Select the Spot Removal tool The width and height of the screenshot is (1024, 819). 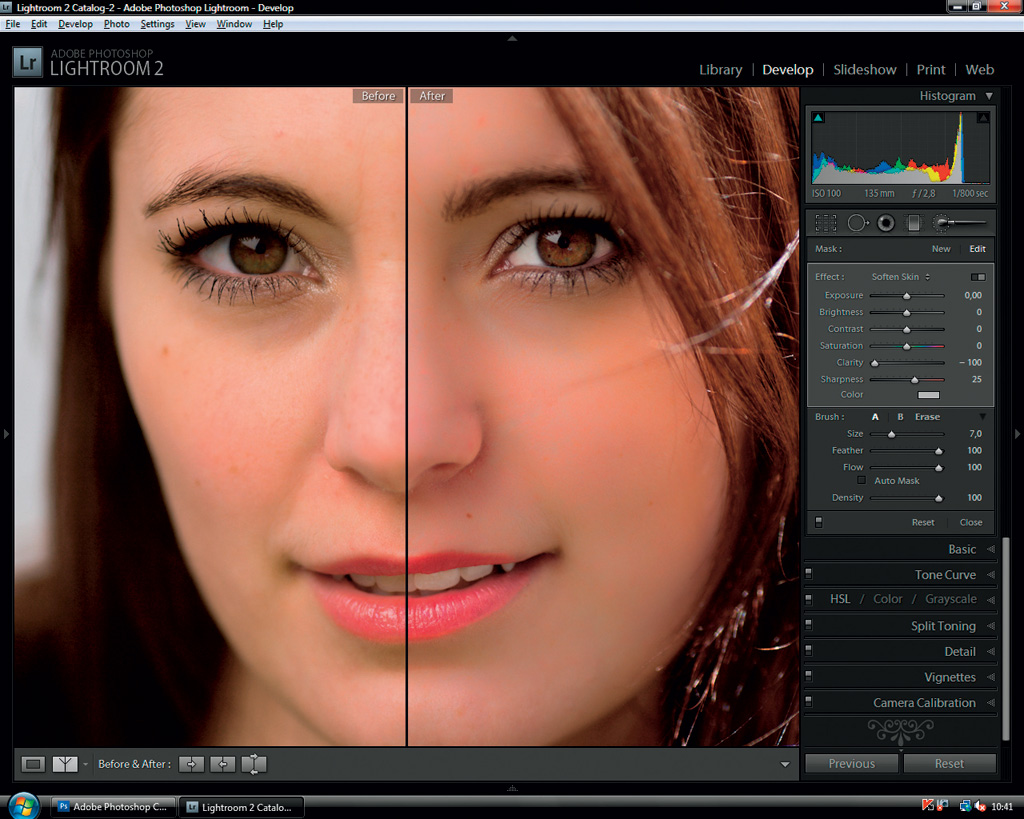[857, 223]
